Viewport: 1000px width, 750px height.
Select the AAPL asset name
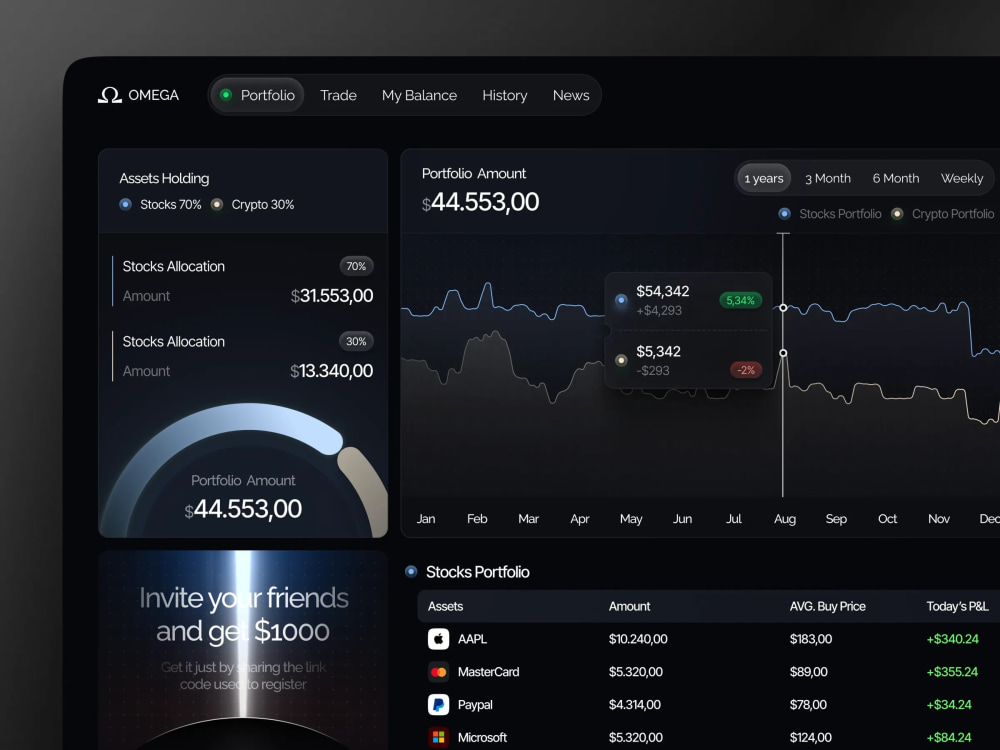472,638
